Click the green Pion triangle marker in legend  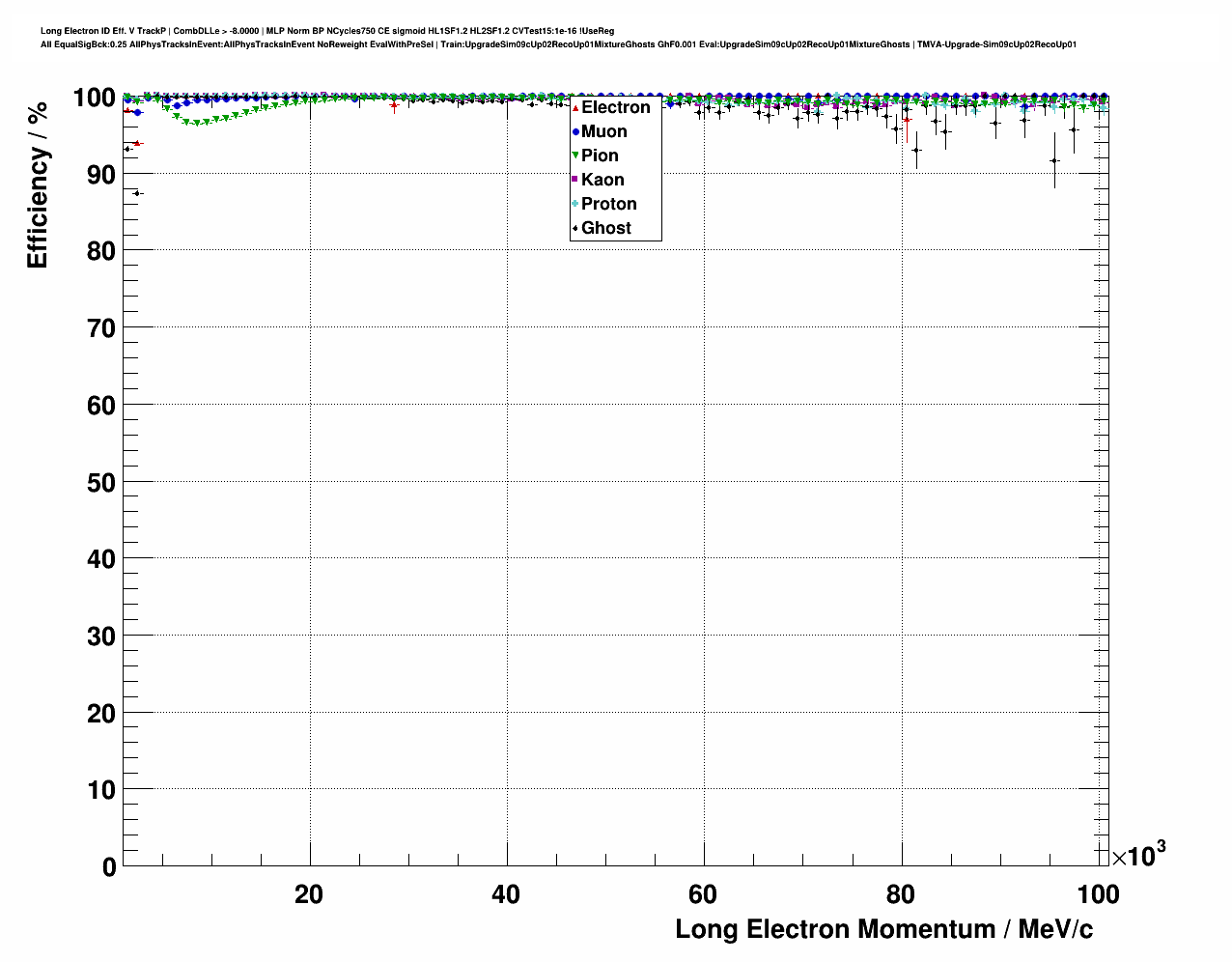click(x=575, y=156)
